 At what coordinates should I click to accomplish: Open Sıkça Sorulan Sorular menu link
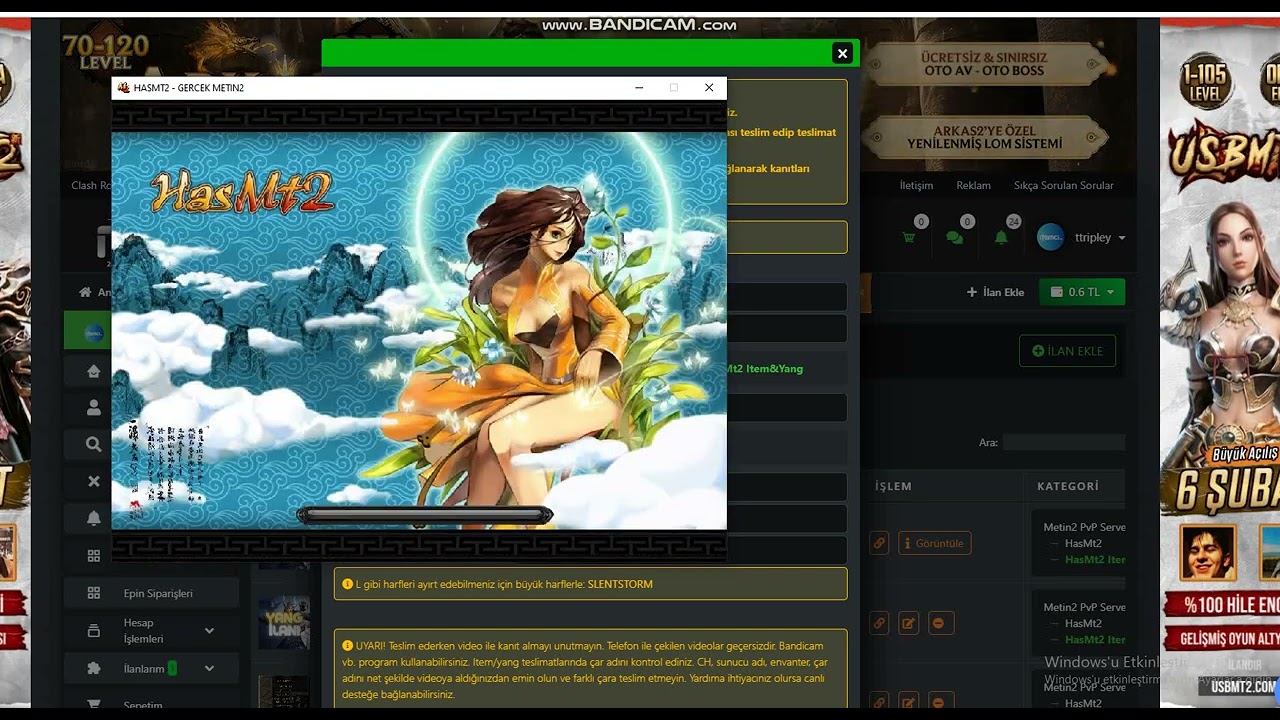(x=1063, y=185)
